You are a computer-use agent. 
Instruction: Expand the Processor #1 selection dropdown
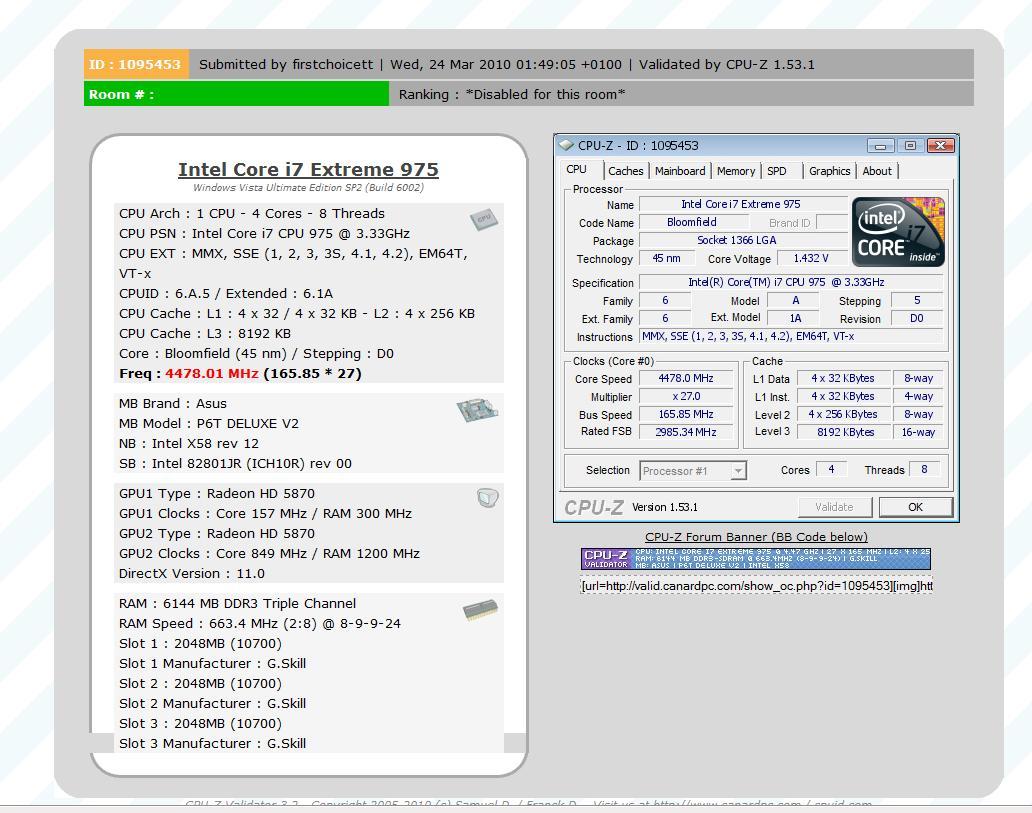(738, 471)
